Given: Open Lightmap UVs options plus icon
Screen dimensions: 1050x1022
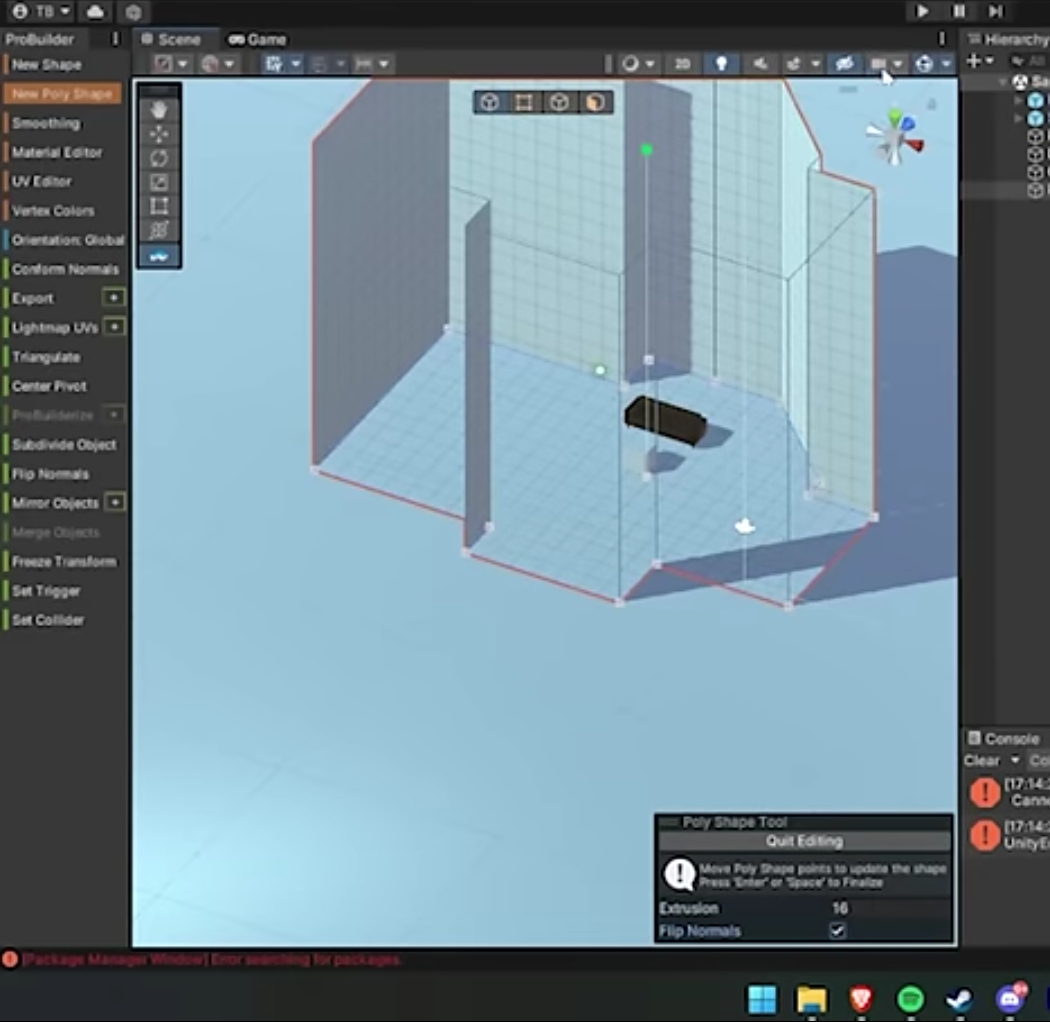Looking at the screenshot, I should (115, 327).
